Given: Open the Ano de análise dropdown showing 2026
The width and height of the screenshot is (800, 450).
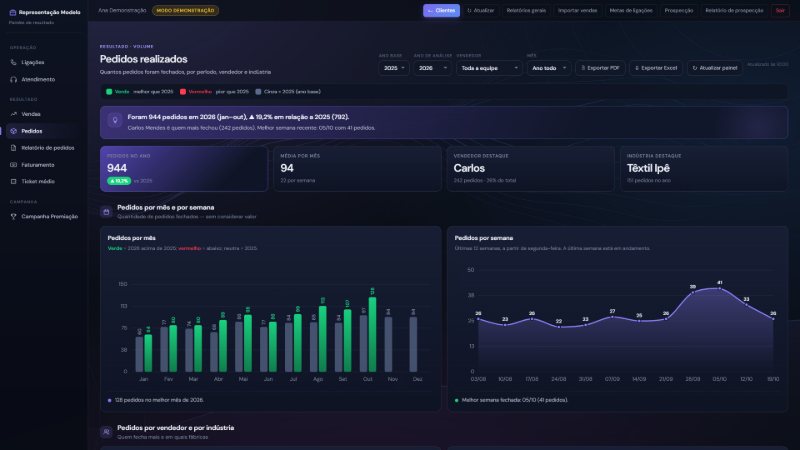Looking at the screenshot, I should point(432,68).
